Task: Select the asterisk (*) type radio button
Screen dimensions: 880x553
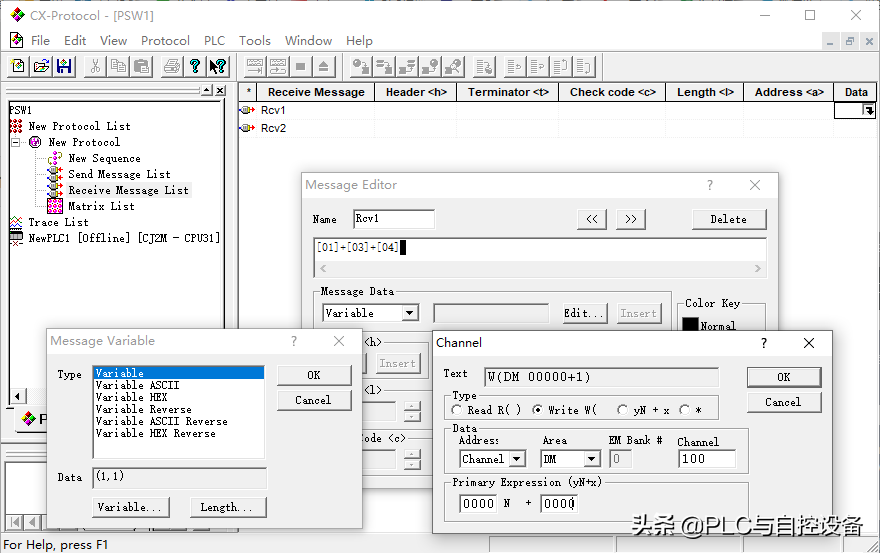Action: [685, 410]
